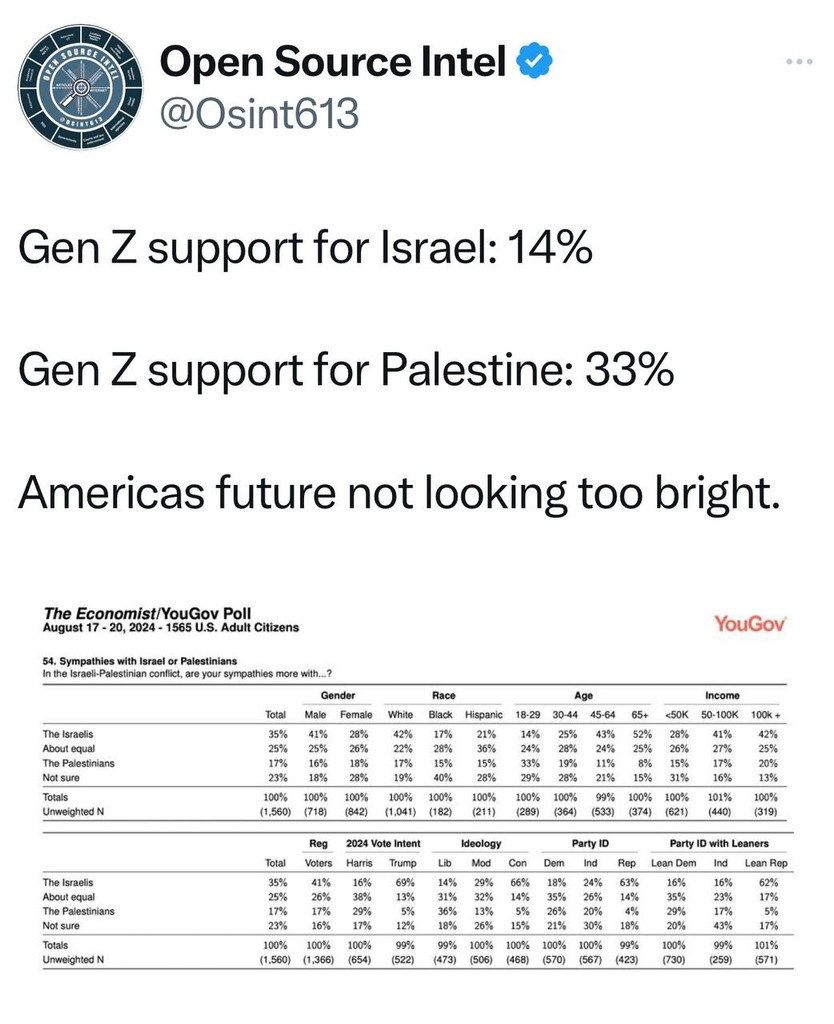Image resolution: width=834 pixels, height=1024 pixels.
Task: Open the "Open Source Intel" display name
Action: click(334, 65)
